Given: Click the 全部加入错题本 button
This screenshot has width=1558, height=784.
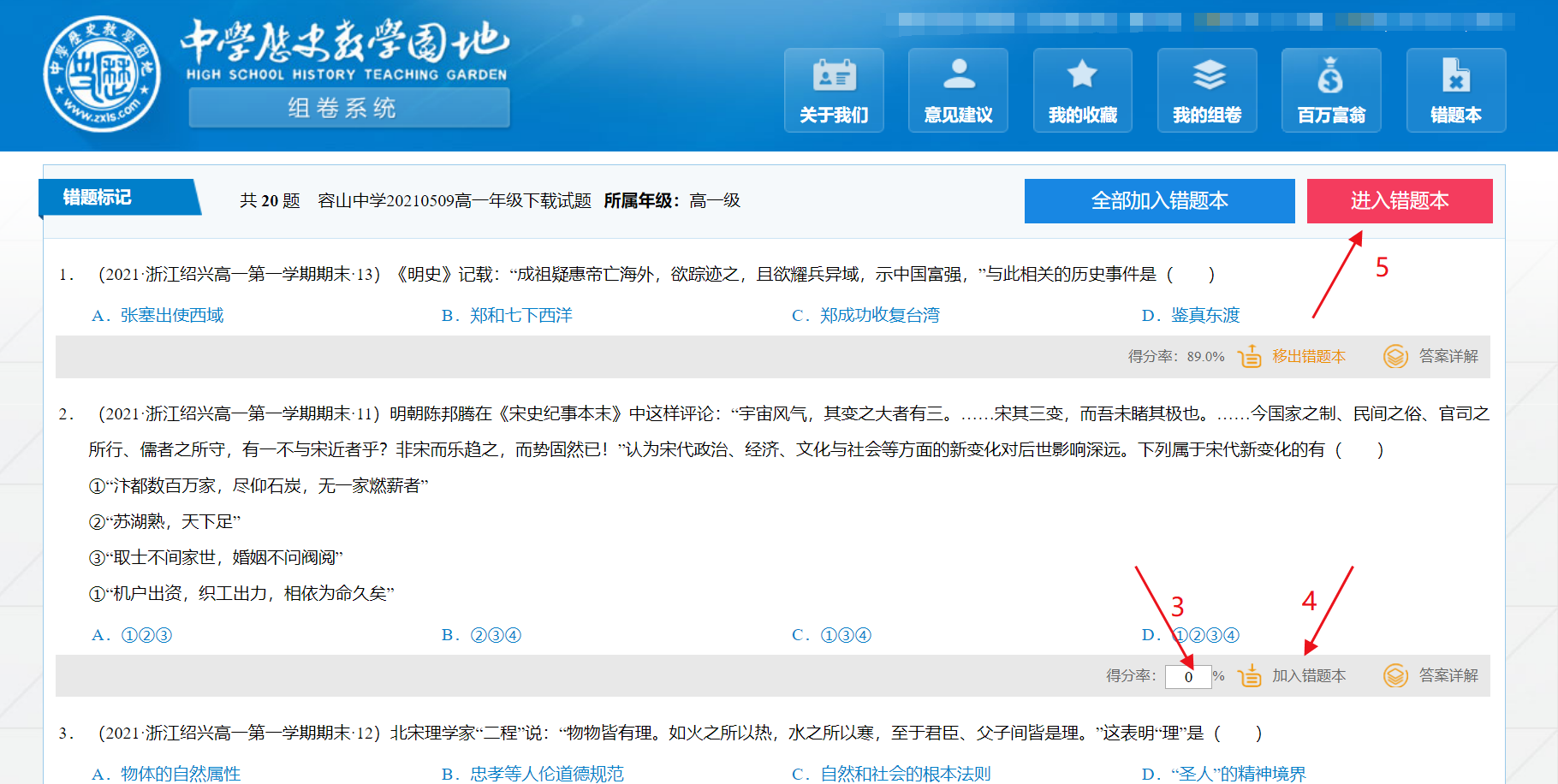Looking at the screenshot, I should [1159, 201].
